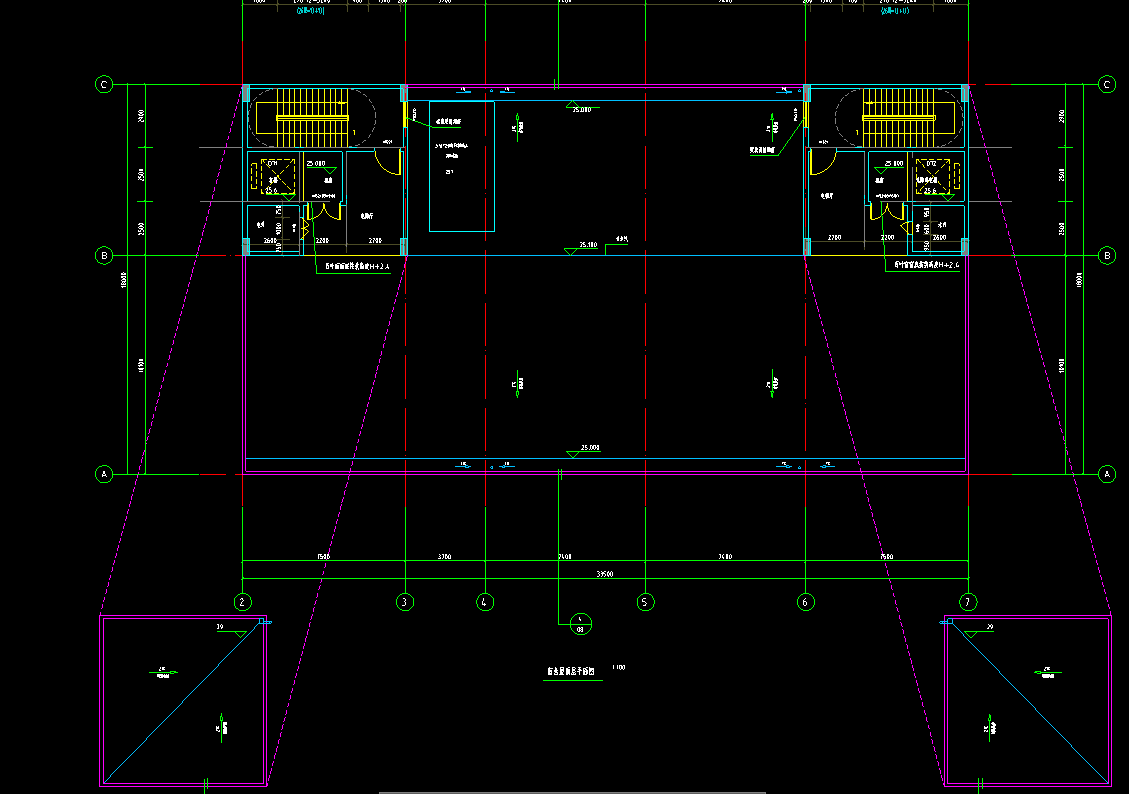Click grid axis bubble number 3
Image resolution: width=1129 pixels, height=794 pixels.
click(404, 602)
